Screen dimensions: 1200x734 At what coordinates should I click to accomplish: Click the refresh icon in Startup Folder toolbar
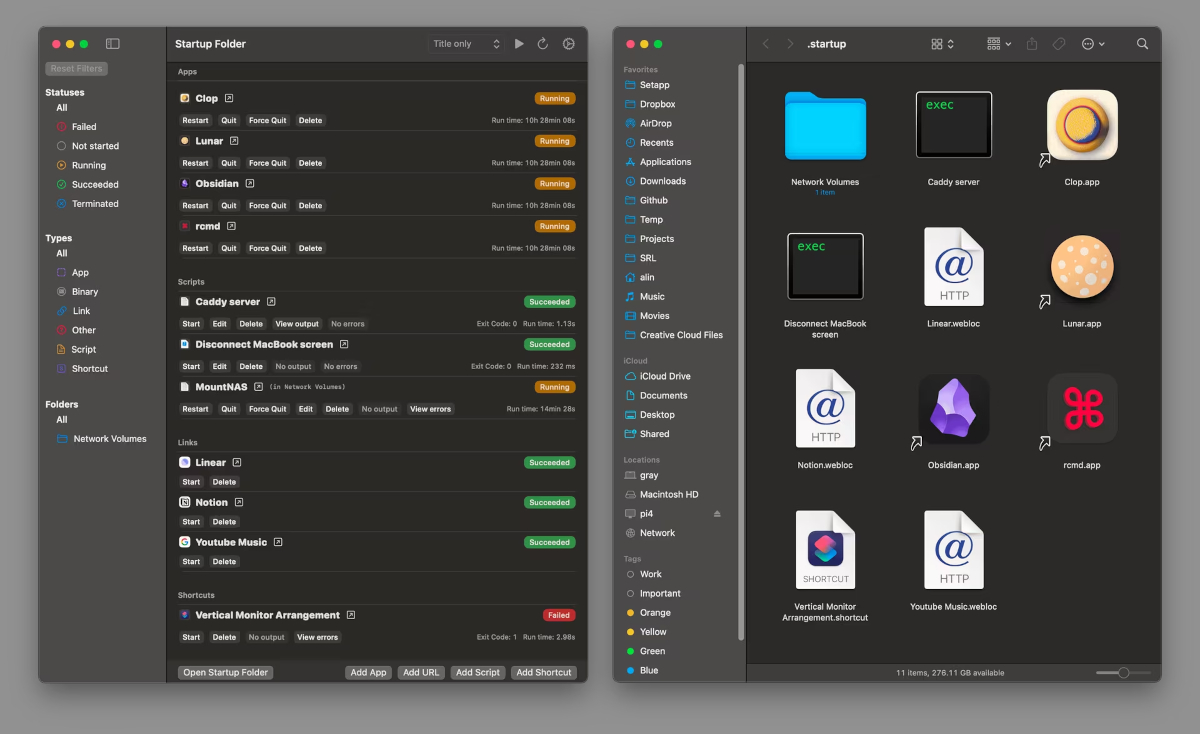pyautogui.click(x=543, y=44)
